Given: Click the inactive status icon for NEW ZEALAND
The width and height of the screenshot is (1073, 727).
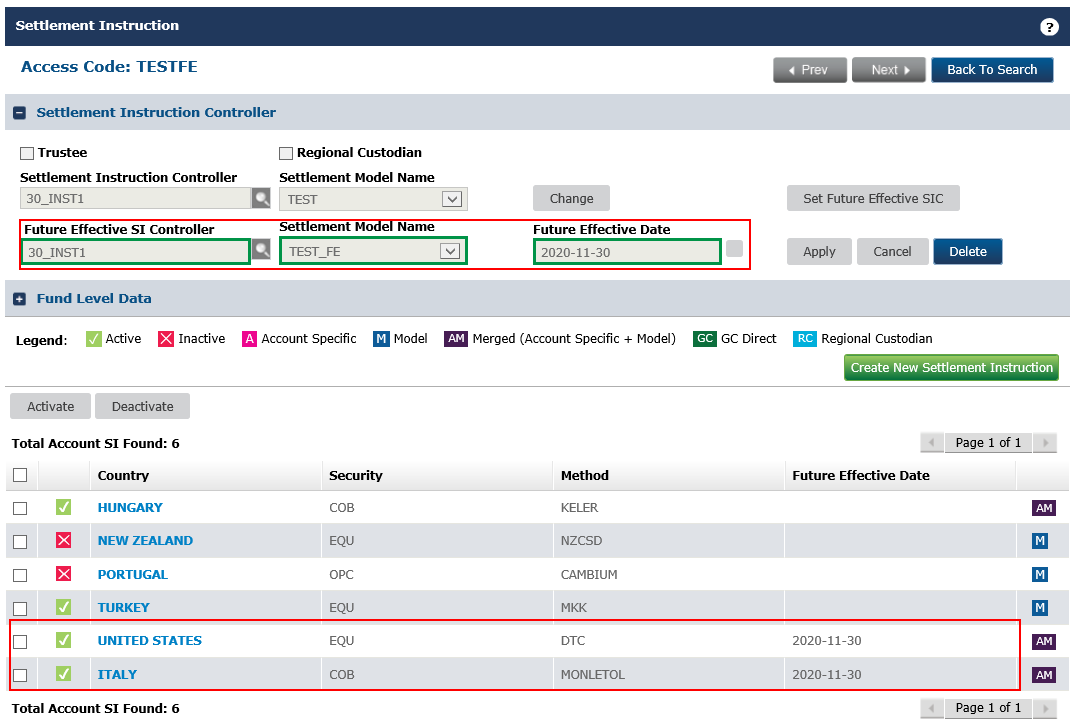Looking at the screenshot, I should coord(64,540).
